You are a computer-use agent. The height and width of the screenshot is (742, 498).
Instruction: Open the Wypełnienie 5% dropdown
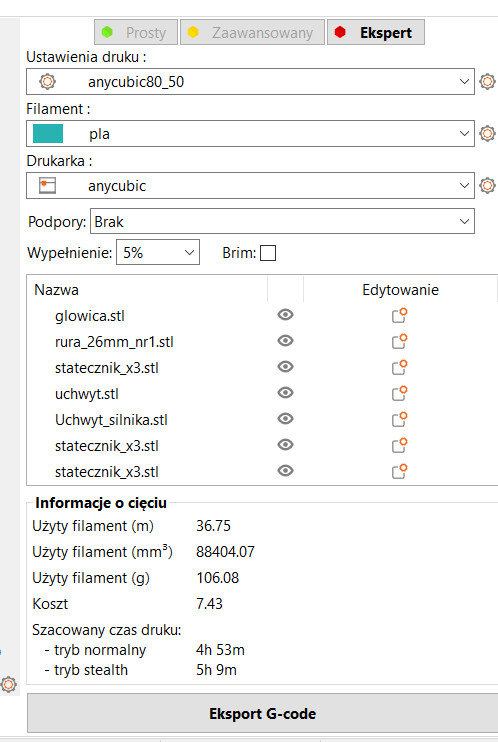pos(158,252)
